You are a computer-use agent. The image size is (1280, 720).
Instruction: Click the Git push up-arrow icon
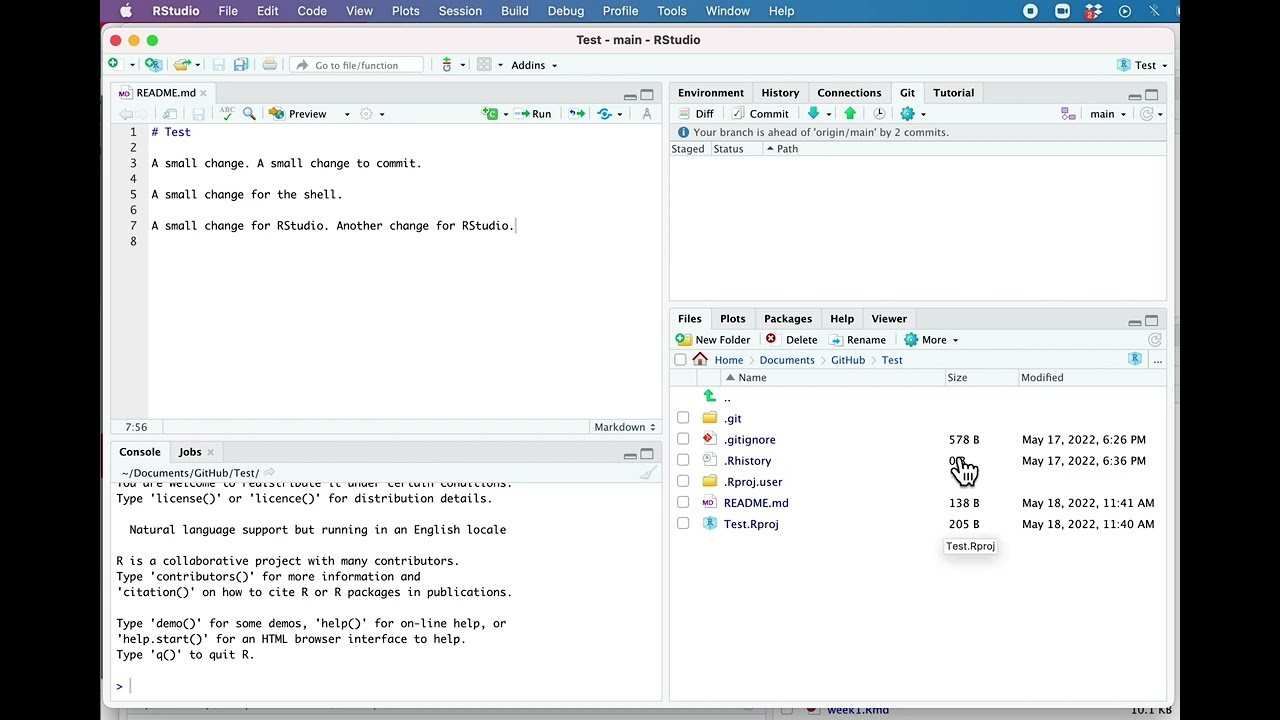point(850,114)
